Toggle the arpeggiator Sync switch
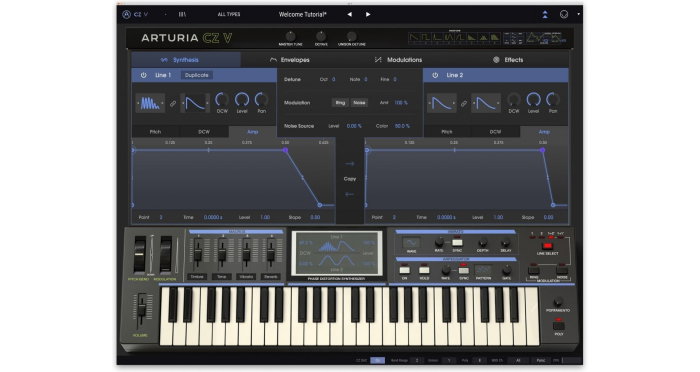The height and width of the screenshot is (372, 700). pyautogui.click(x=463, y=270)
